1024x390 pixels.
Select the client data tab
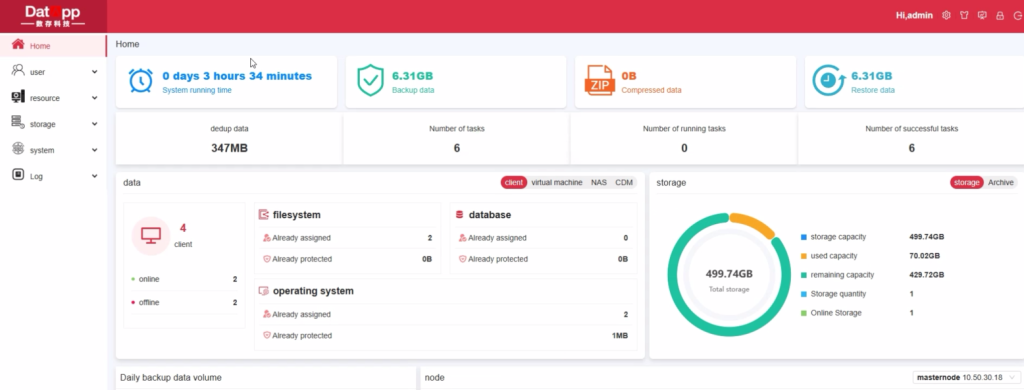514,182
